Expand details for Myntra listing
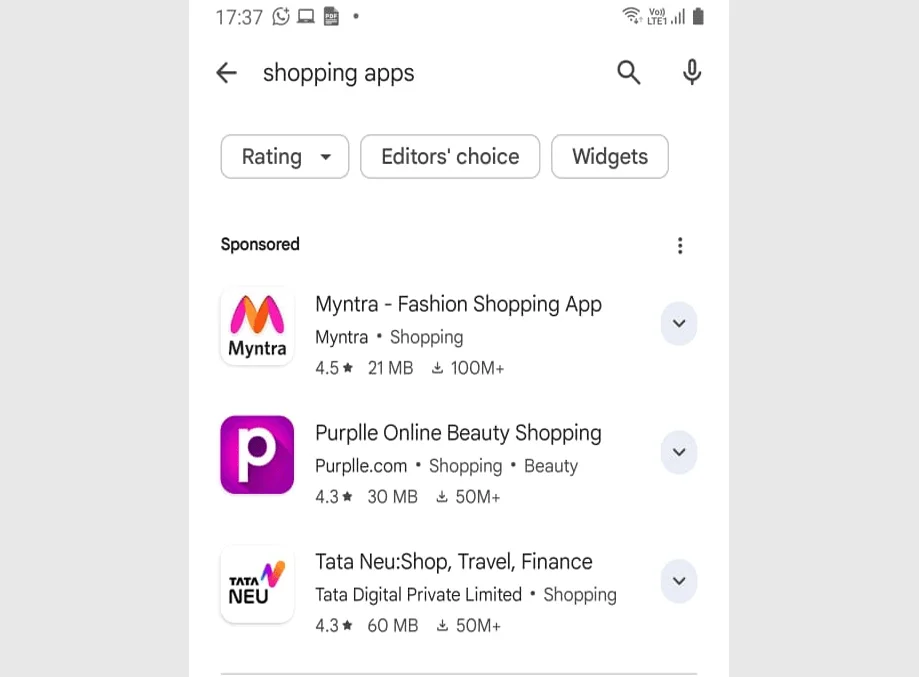The image size is (919, 677). pyautogui.click(x=679, y=323)
